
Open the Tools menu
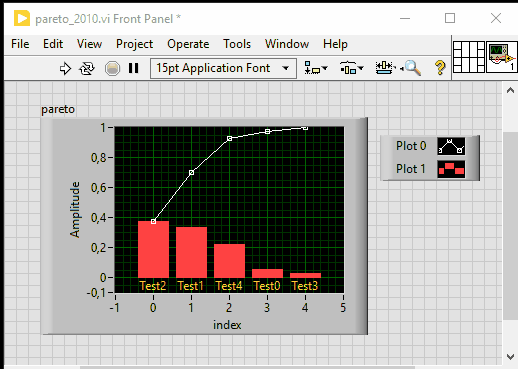[x=237, y=44]
